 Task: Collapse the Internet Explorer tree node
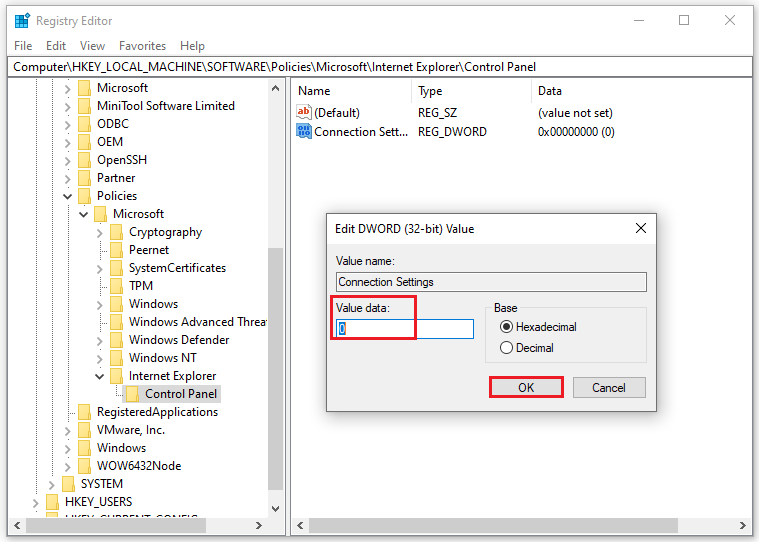[99, 376]
